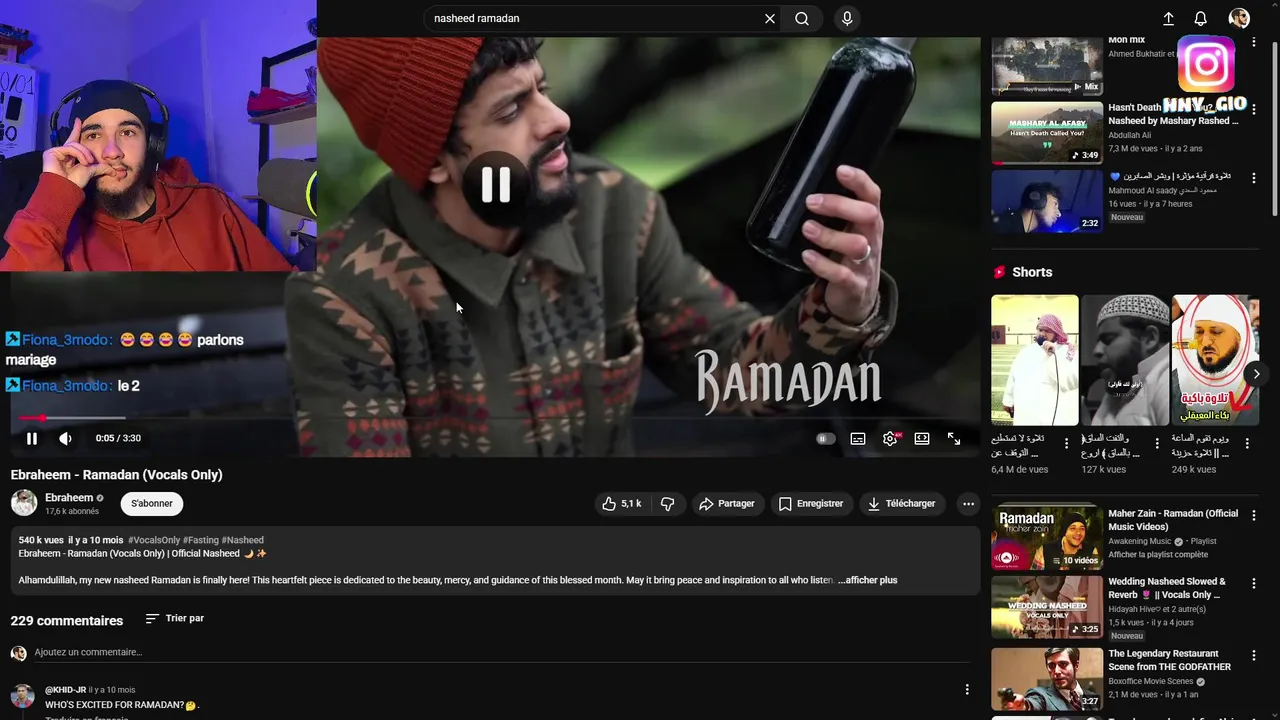
Task: Play The Godfather restaurant scene thumbnail
Action: tap(1047, 679)
